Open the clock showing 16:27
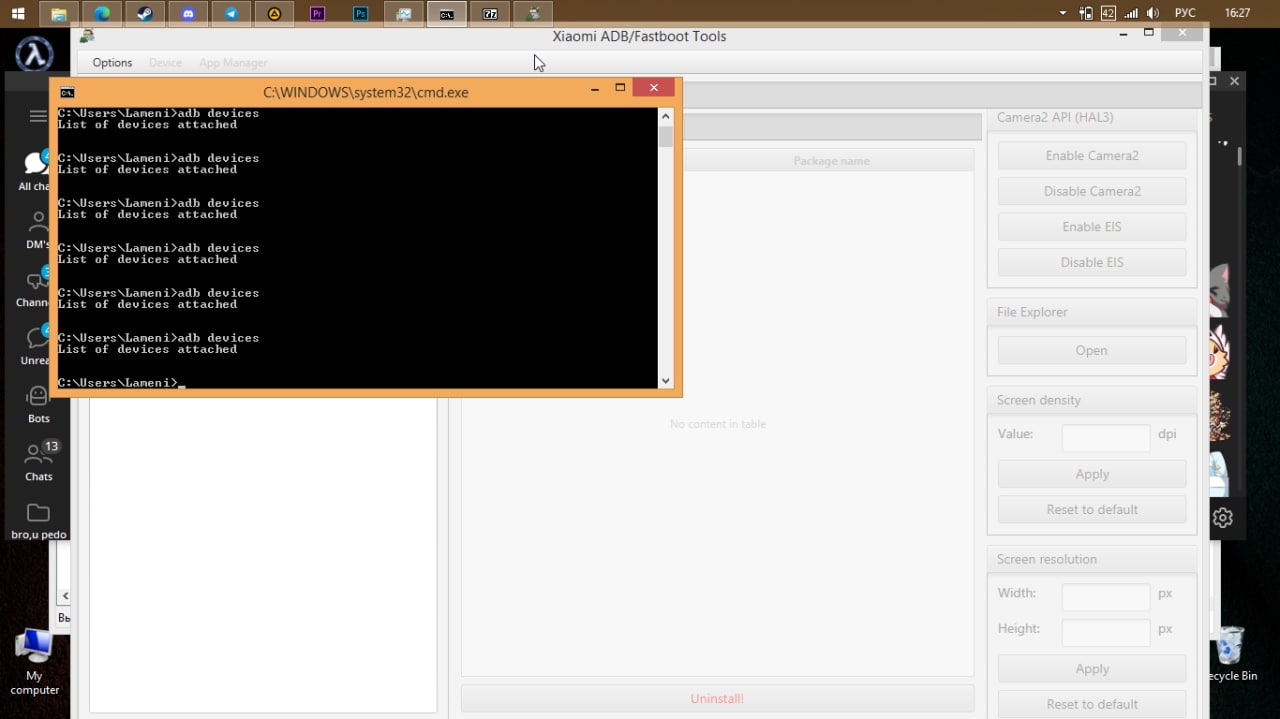The width and height of the screenshot is (1280, 719). pyautogui.click(x=1237, y=14)
